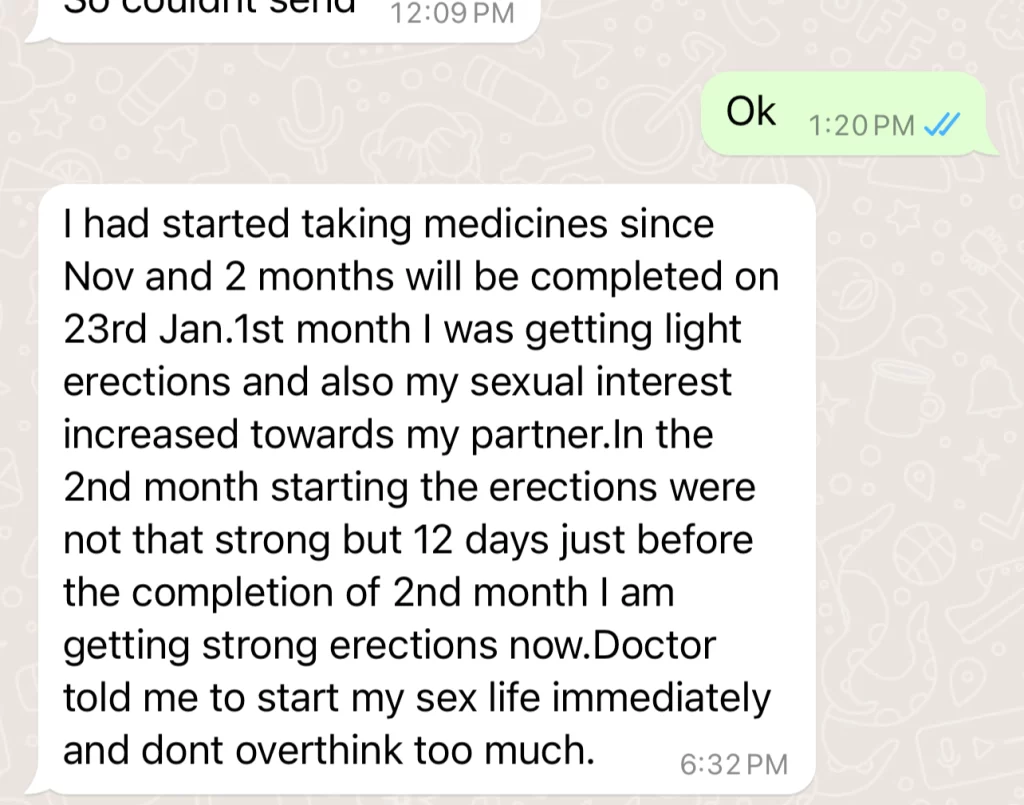Click the words "12 days" in the message
The height and width of the screenshot is (805, 1024).
pos(481,542)
